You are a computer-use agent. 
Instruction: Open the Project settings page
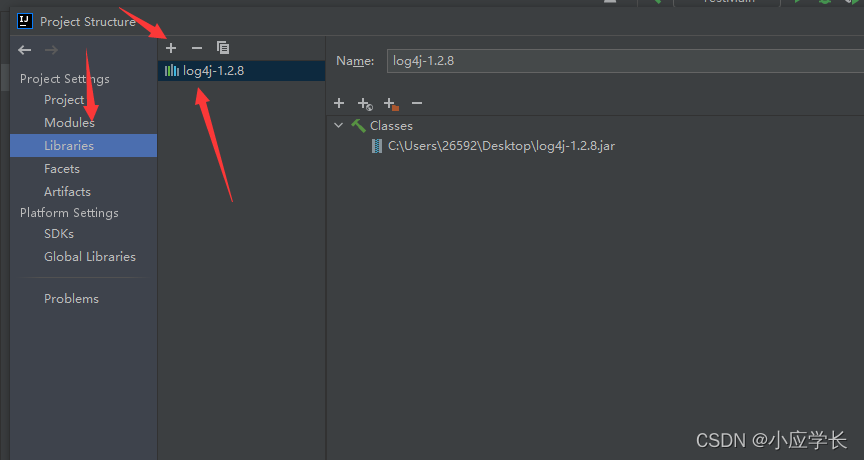point(64,100)
